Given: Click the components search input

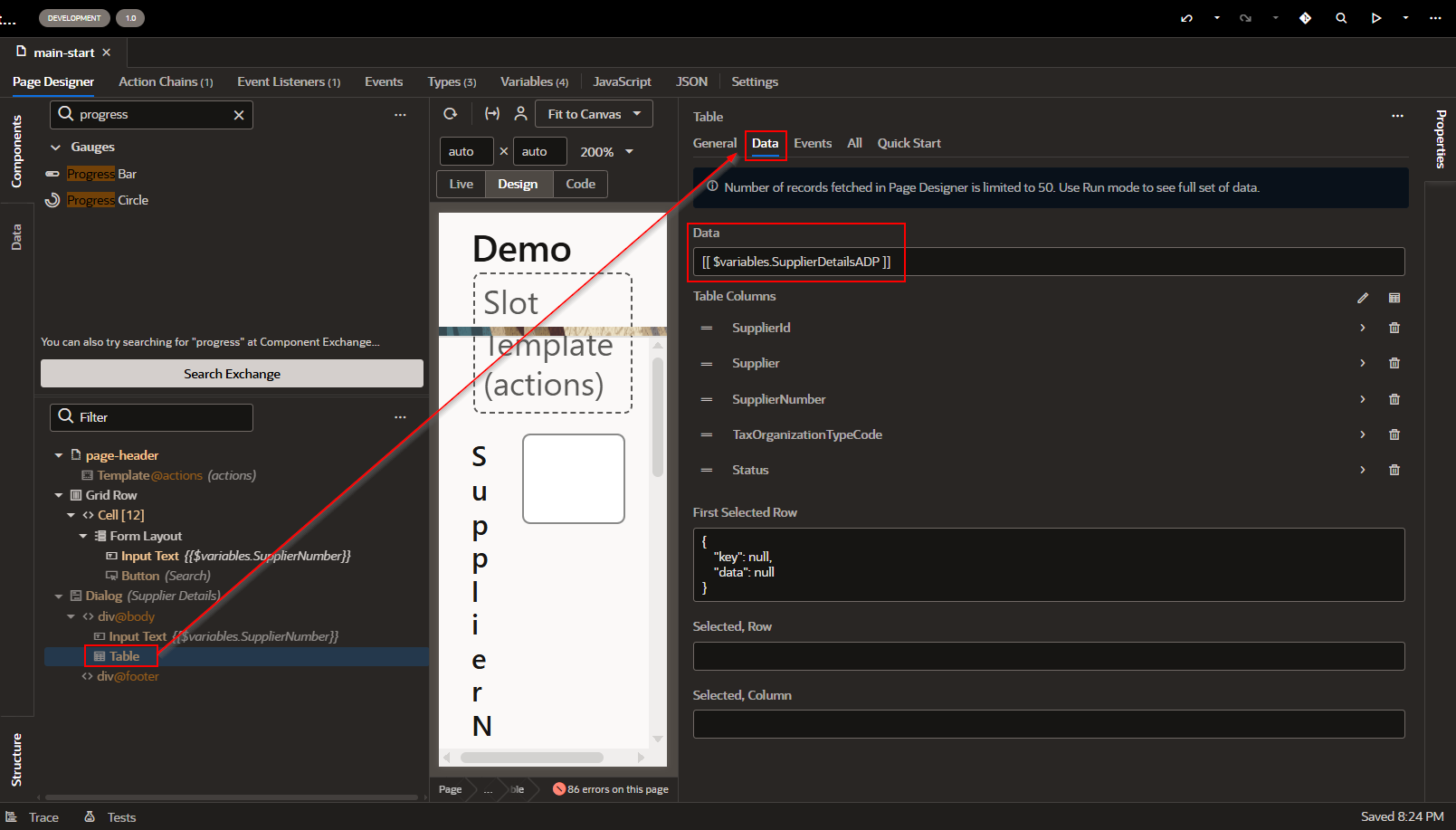Looking at the screenshot, I should 149,115.
